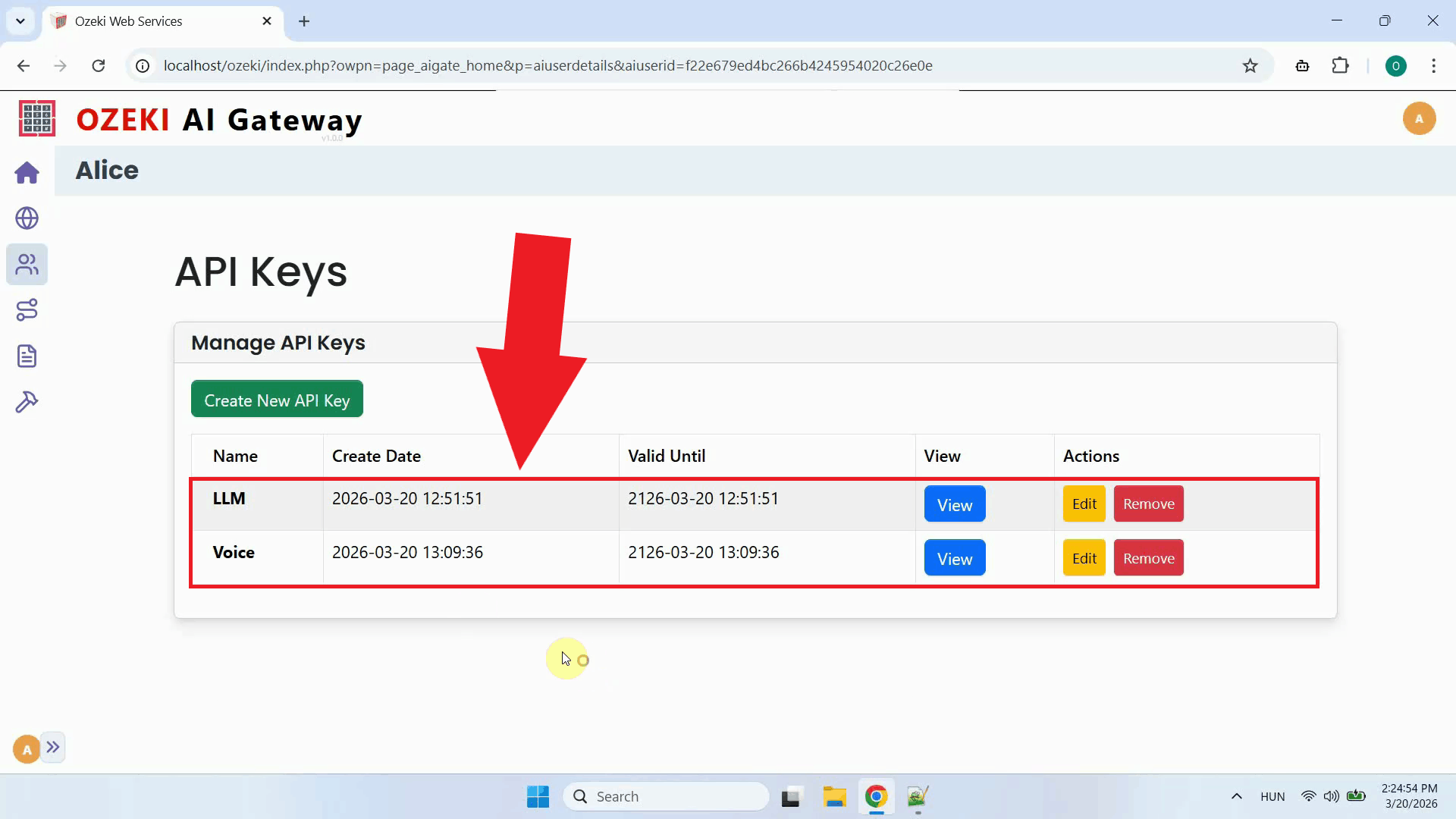Click the Create New API Key button
1456x819 pixels.
(277, 400)
